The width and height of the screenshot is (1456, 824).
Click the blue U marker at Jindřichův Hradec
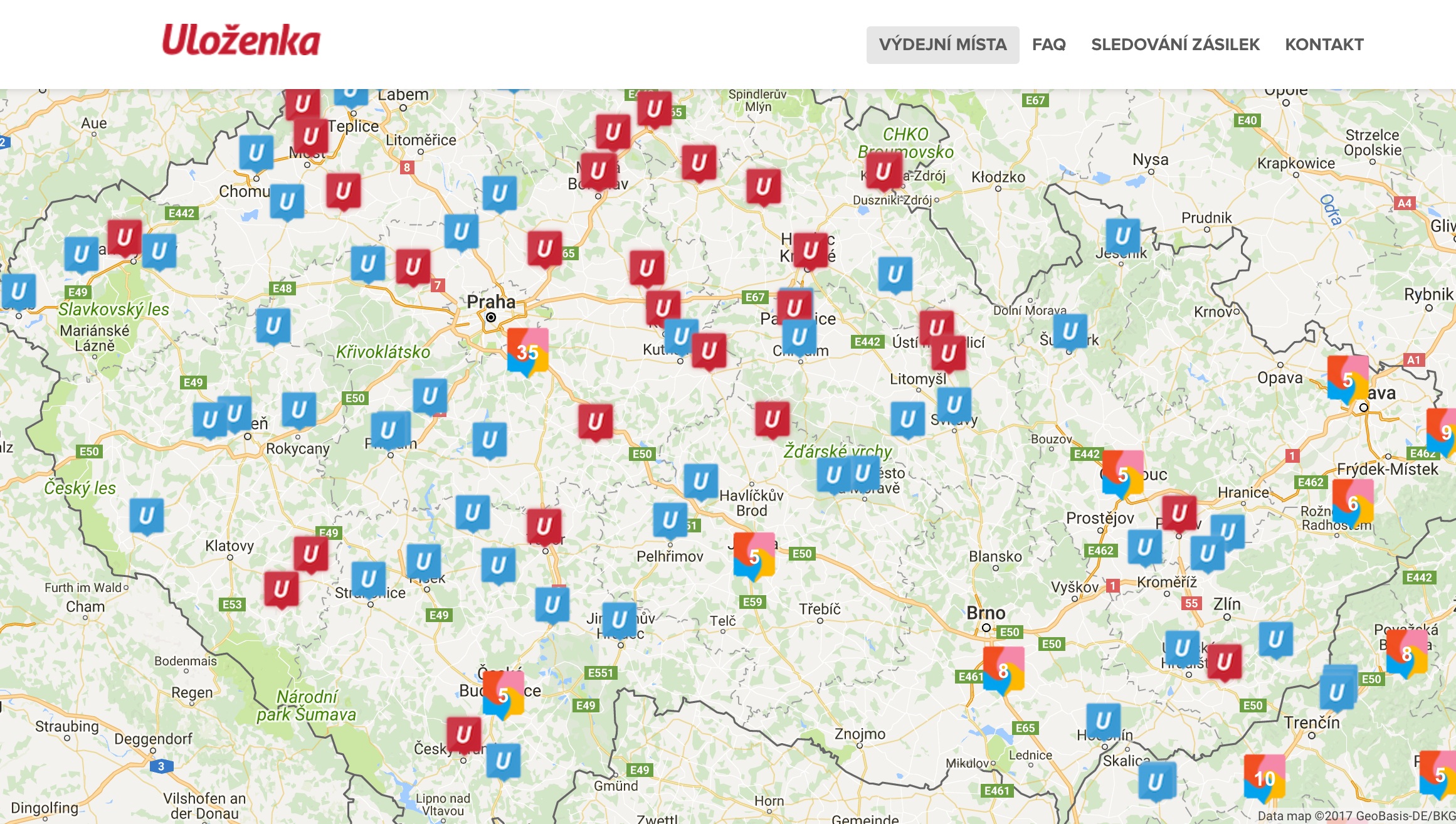point(620,620)
